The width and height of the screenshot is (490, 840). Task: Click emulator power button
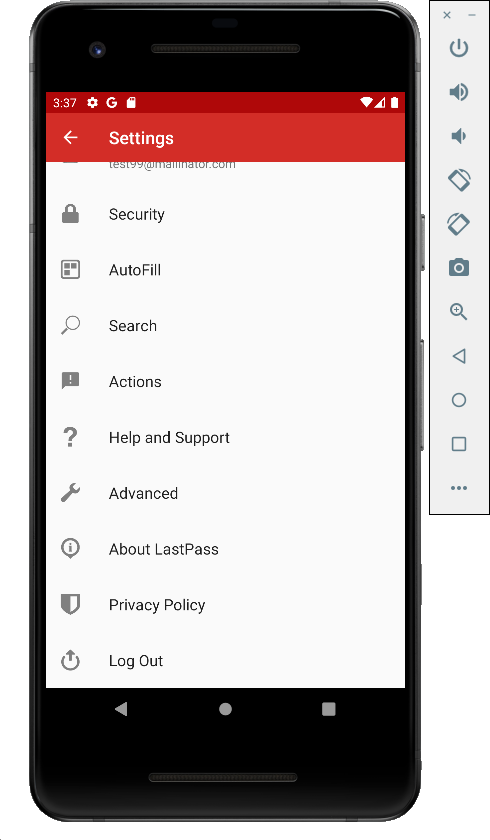[459, 48]
